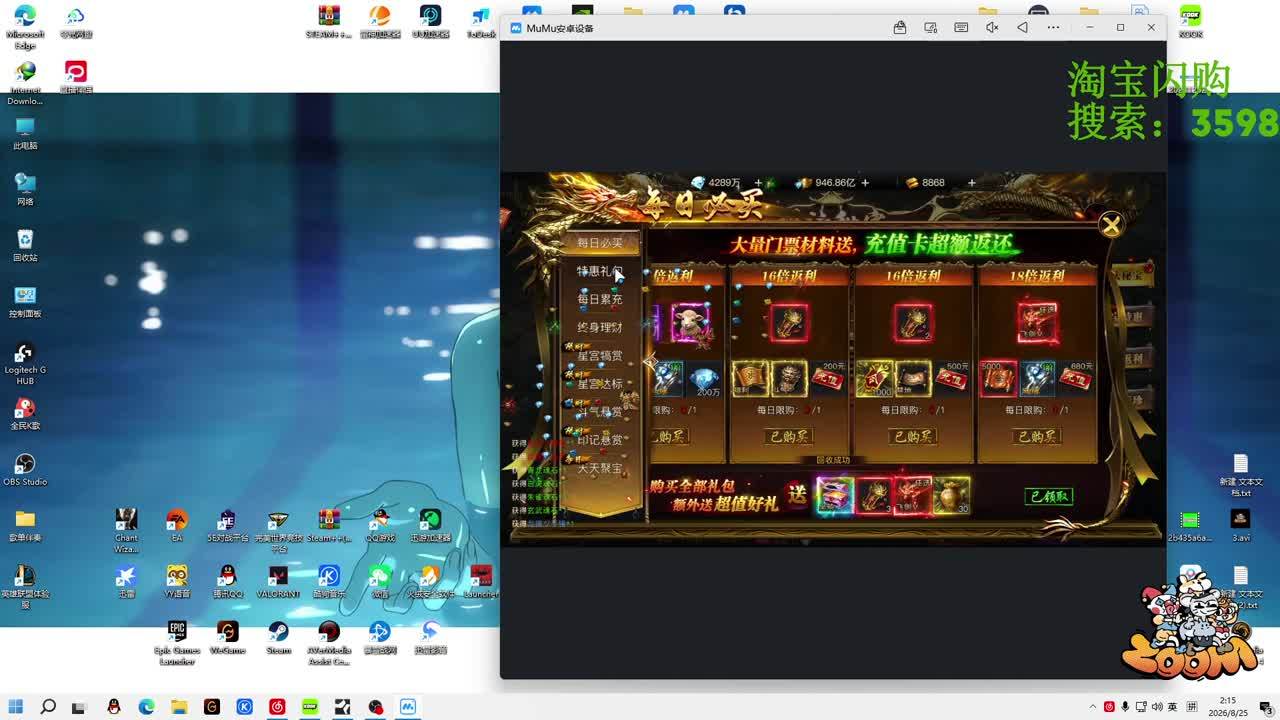Open 控制面板 desktop icon
1280x720 pixels.
click(25, 302)
